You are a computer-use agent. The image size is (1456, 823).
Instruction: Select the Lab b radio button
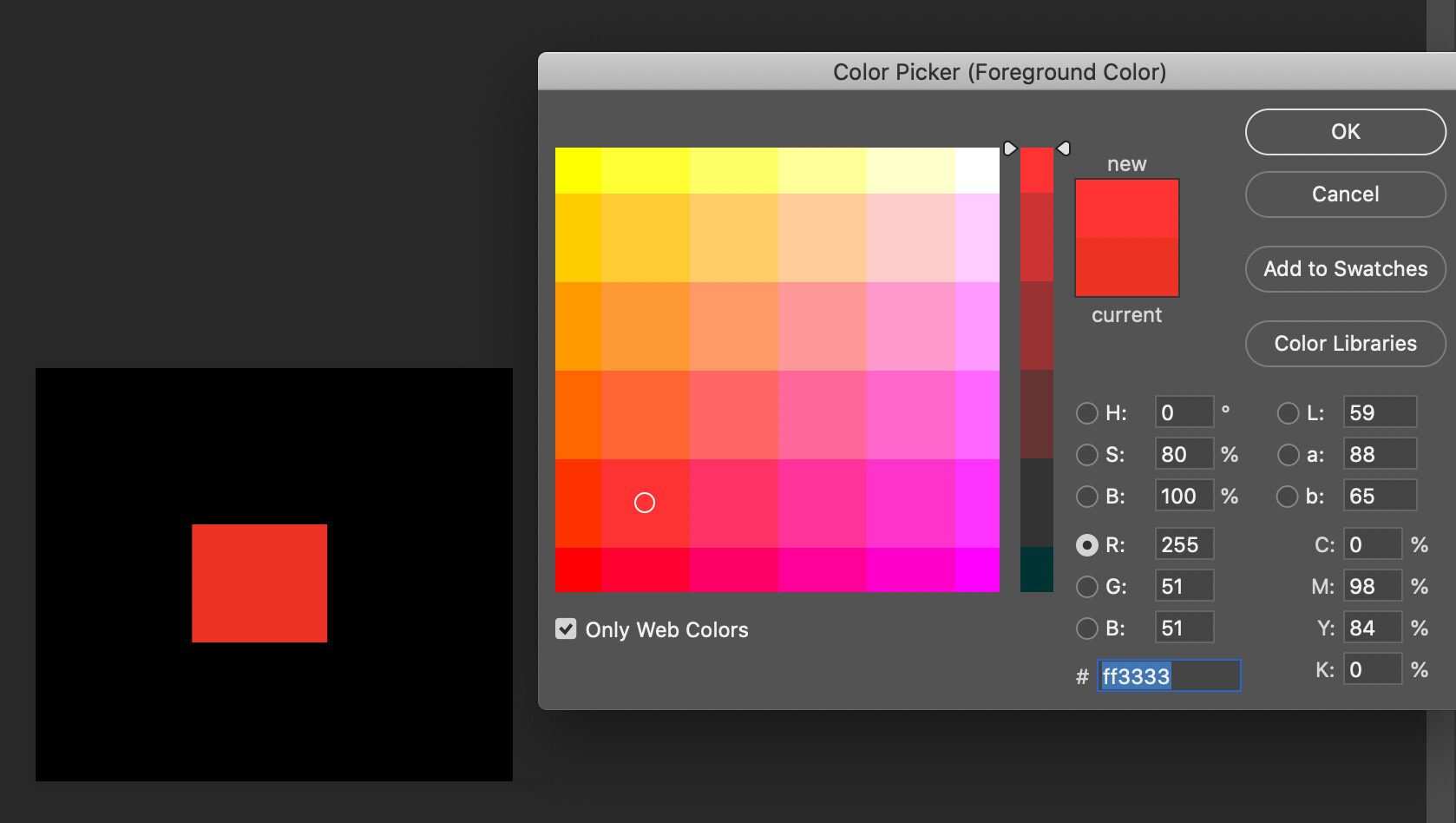(1288, 497)
